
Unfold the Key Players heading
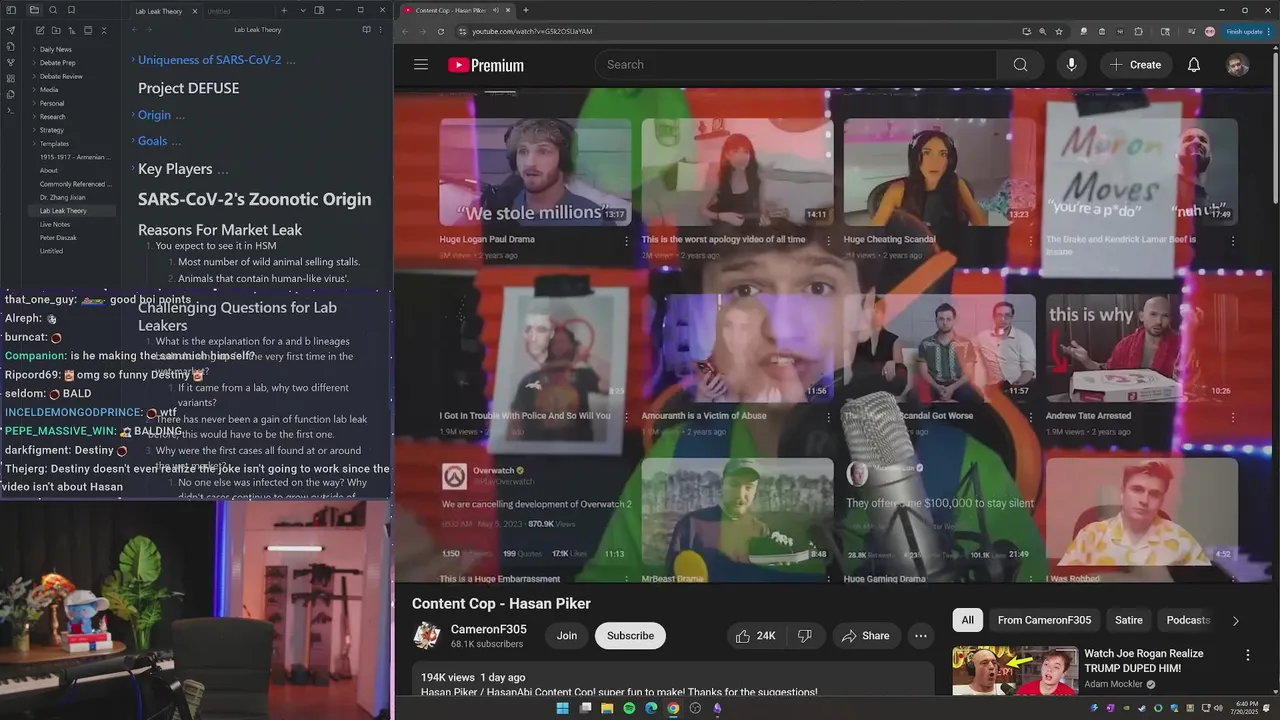click(x=133, y=169)
